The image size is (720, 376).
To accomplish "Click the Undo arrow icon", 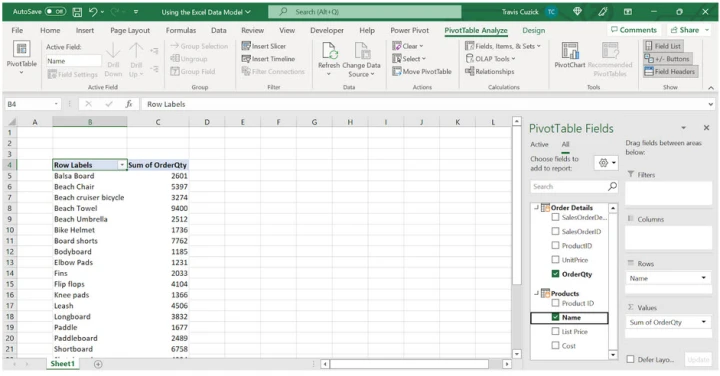I will click(x=93, y=12).
